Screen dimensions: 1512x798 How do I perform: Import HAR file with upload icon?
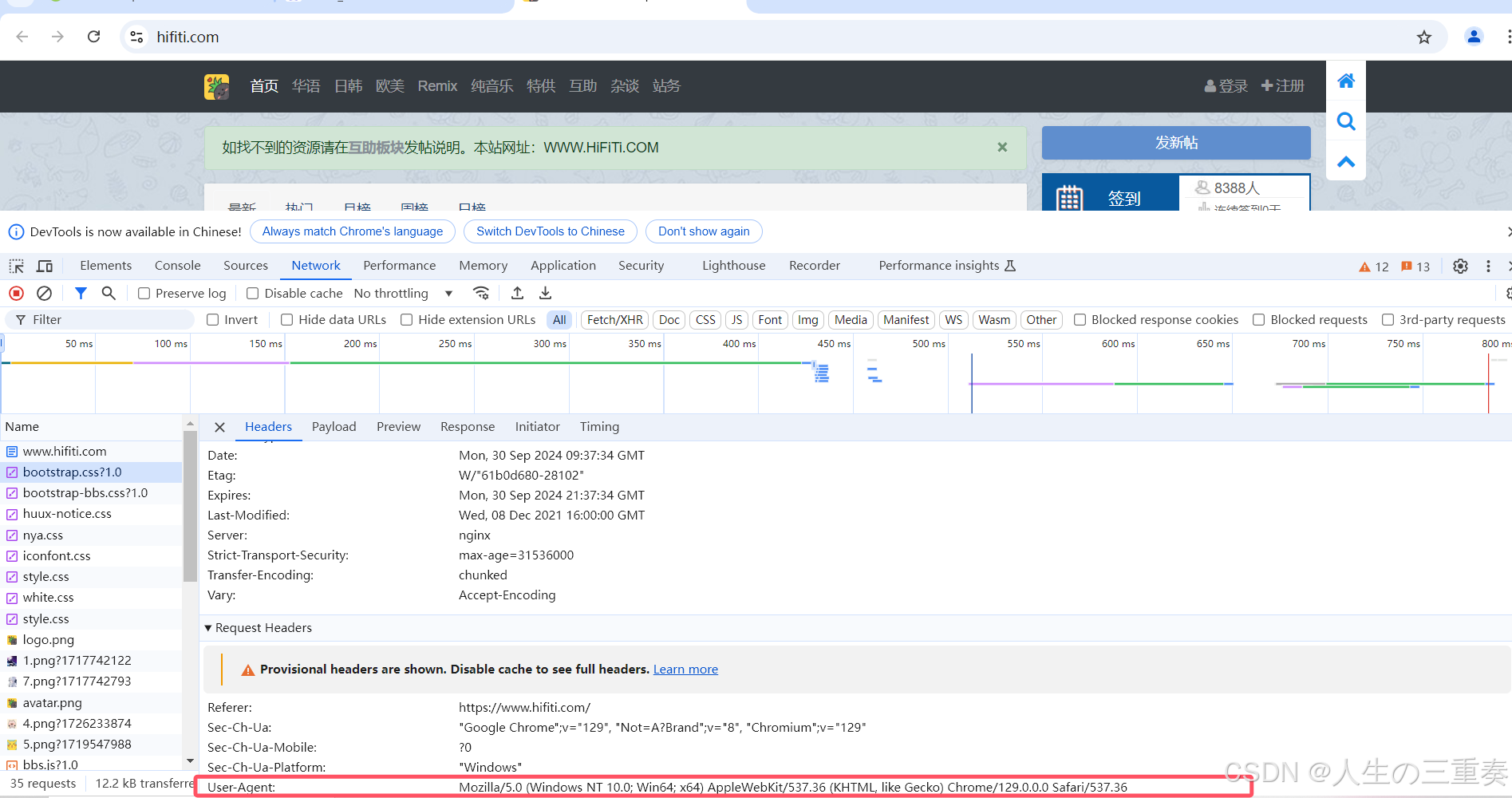(517, 294)
